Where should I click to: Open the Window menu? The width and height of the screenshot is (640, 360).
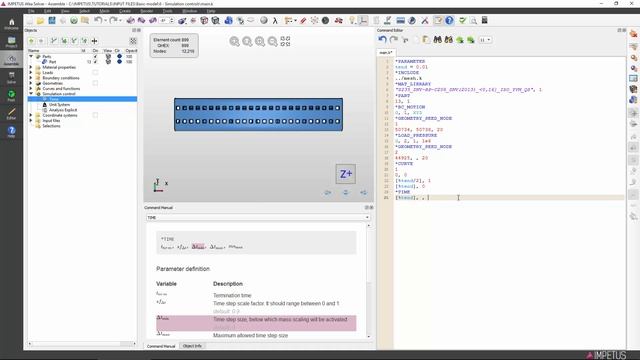189,11
